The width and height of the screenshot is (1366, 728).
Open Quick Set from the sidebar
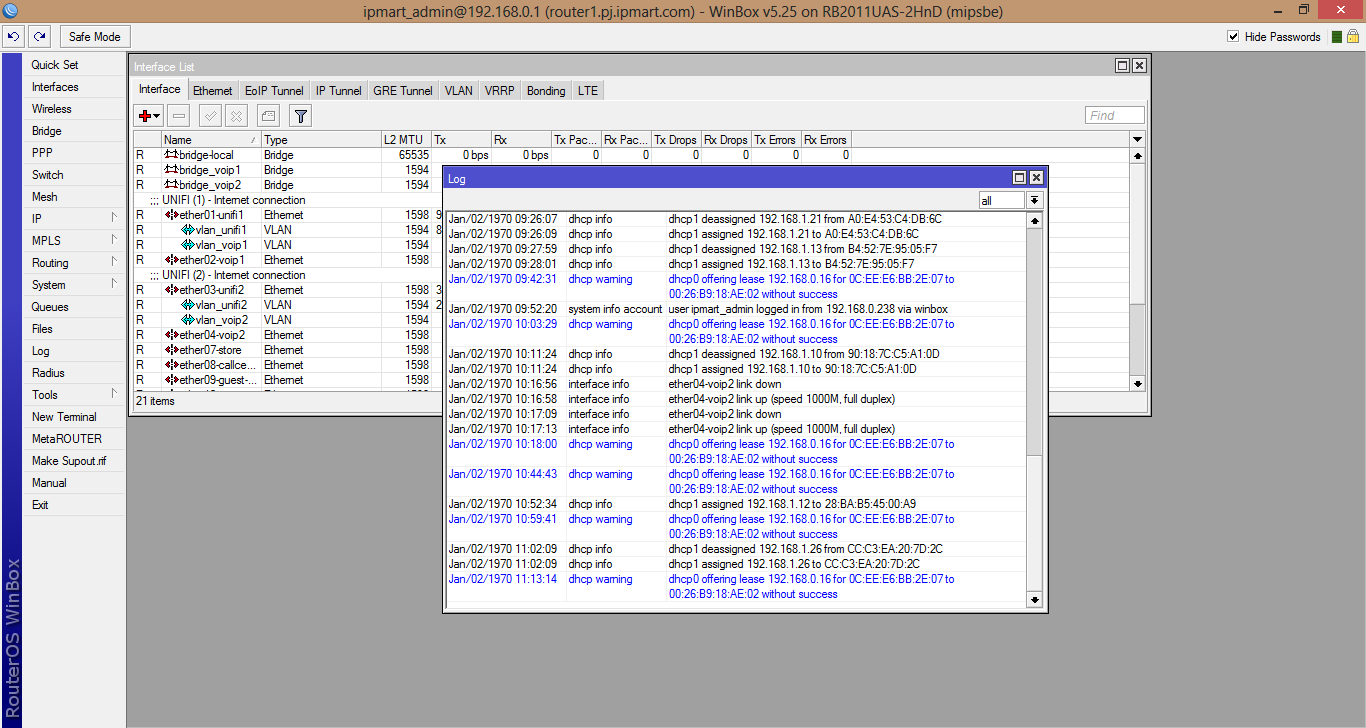75,65
